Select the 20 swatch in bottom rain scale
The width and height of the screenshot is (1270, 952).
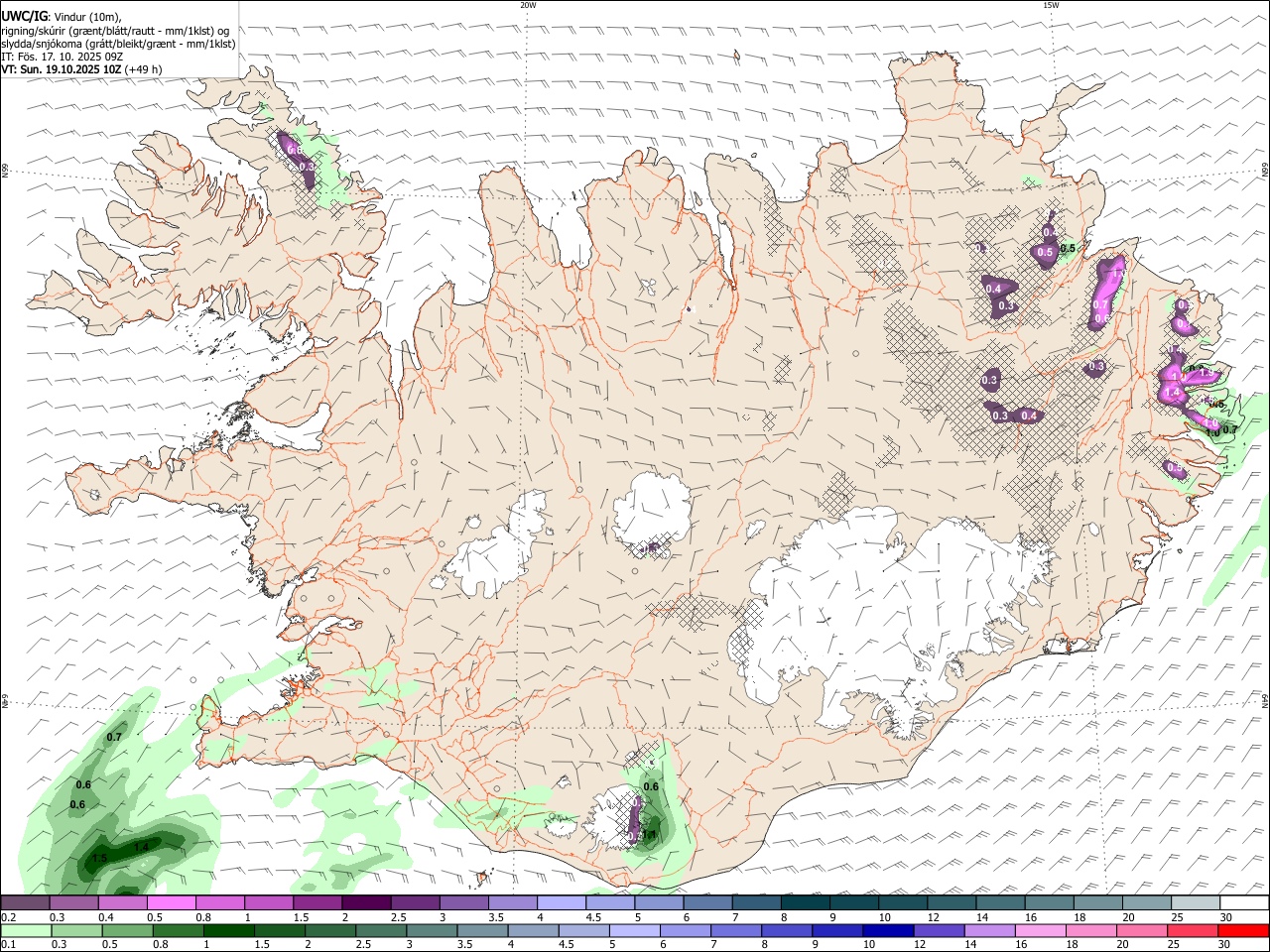point(1142,931)
